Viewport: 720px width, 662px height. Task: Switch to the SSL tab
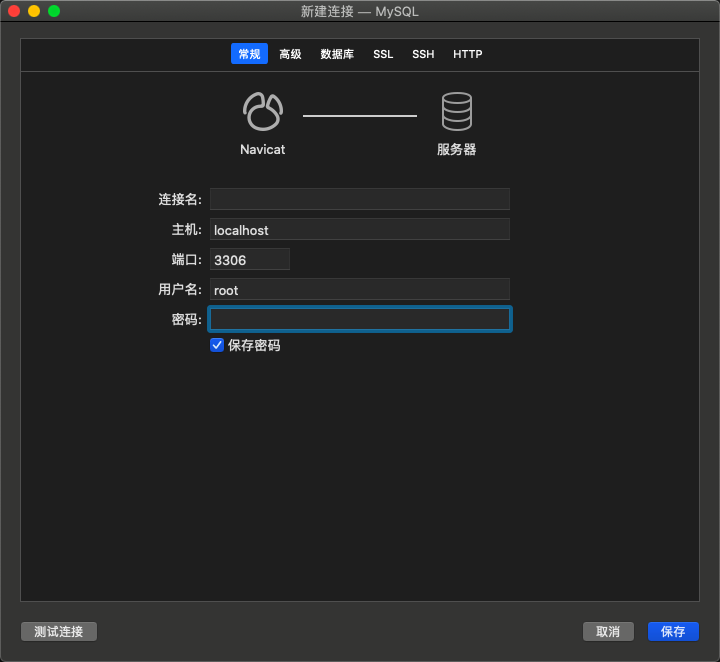(383, 54)
